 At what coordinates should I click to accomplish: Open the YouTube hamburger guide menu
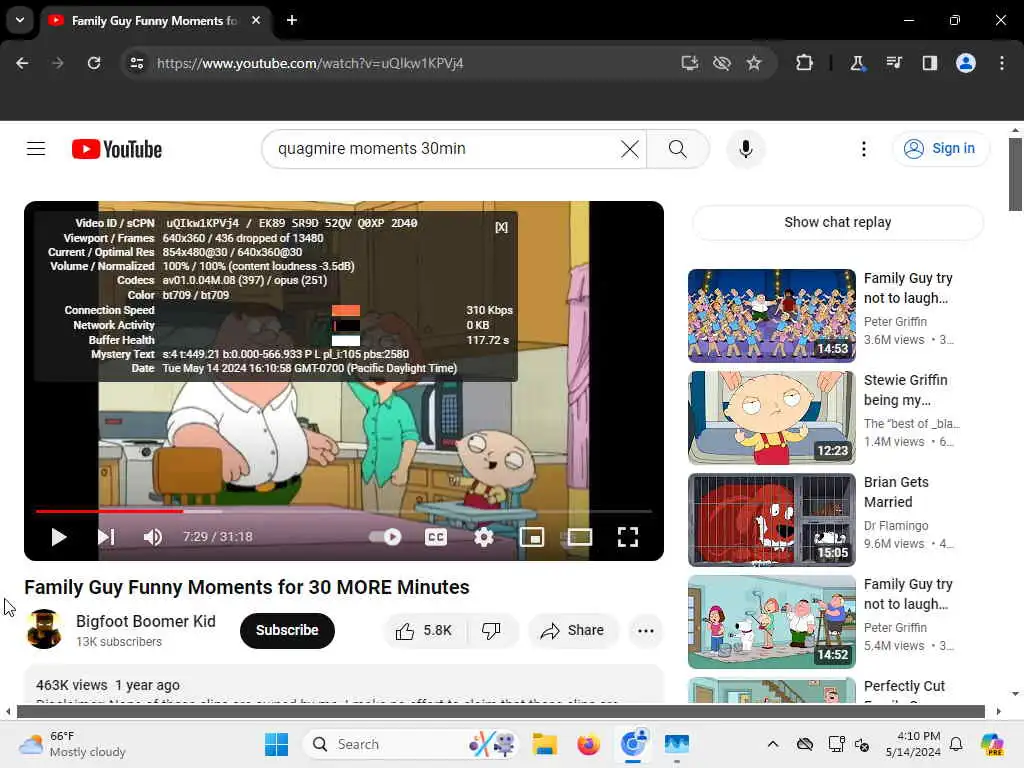36,149
